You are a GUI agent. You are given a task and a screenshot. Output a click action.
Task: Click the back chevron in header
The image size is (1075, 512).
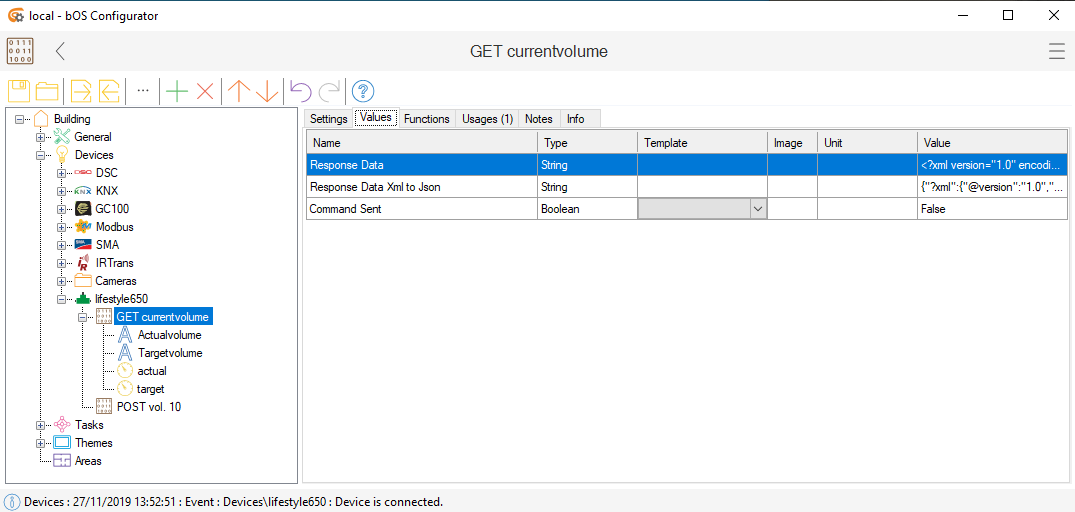[x=61, y=51]
